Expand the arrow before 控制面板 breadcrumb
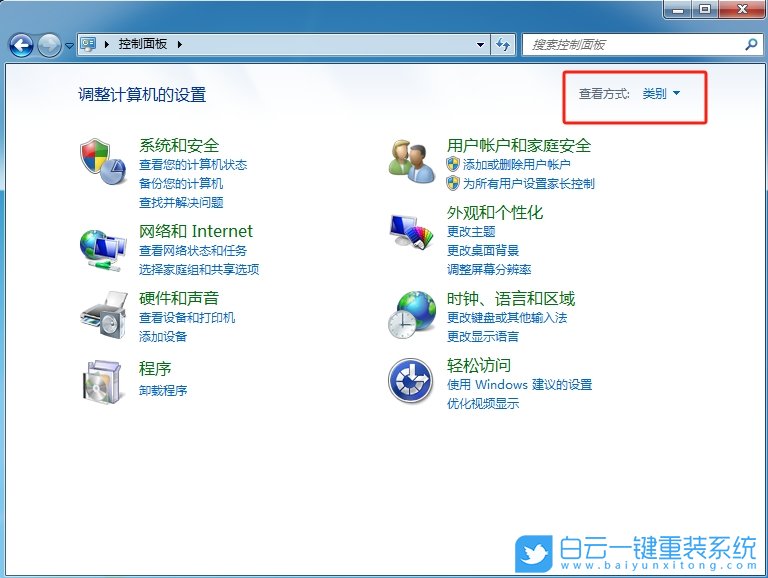This screenshot has height=578, width=768. click(107, 45)
